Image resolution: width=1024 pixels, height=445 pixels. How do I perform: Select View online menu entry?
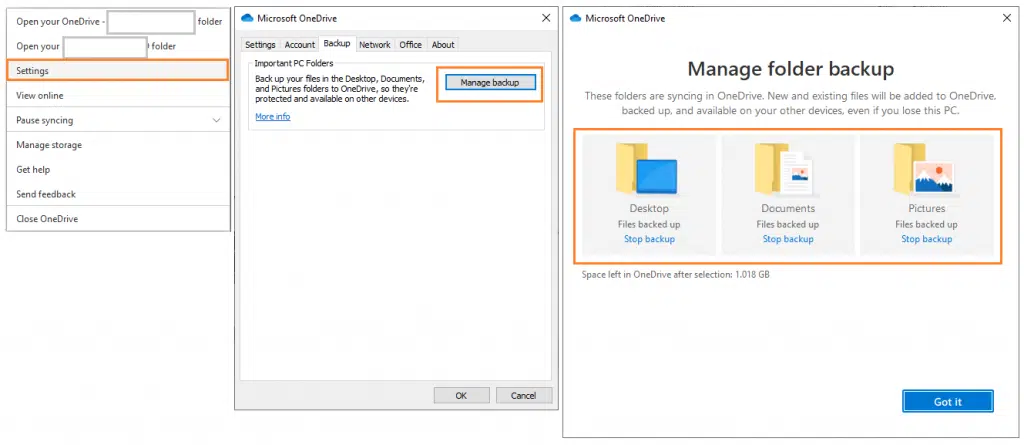click(40, 96)
